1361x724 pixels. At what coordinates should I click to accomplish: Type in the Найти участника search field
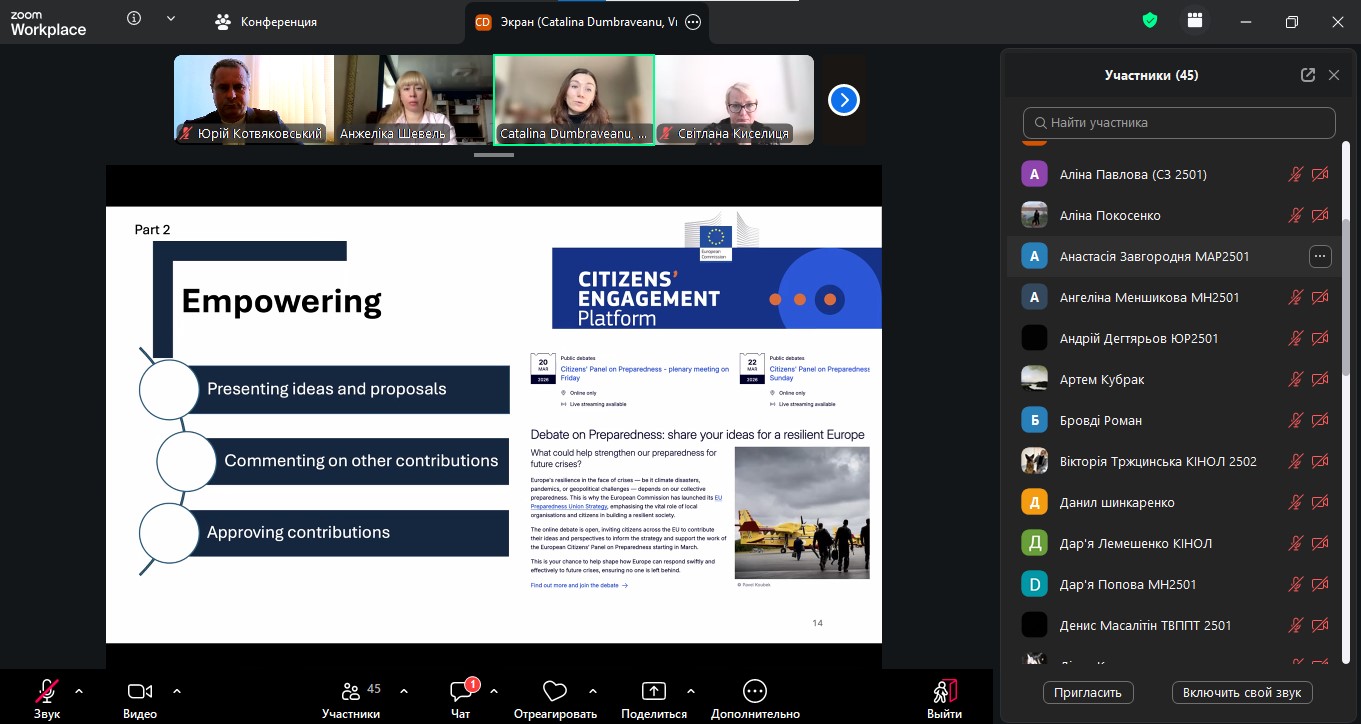1179,123
